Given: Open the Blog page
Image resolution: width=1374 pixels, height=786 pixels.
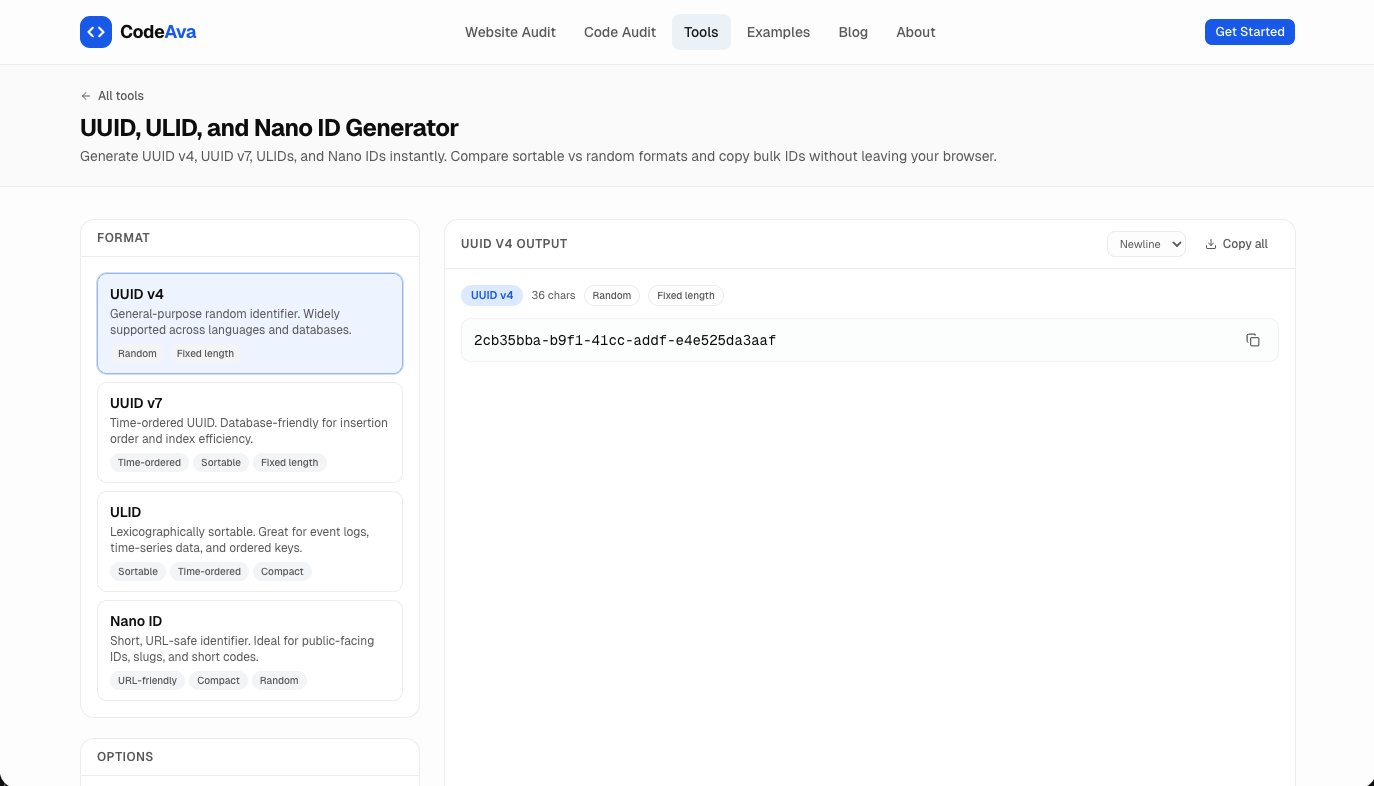Looking at the screenshot, I should point(853,32).
